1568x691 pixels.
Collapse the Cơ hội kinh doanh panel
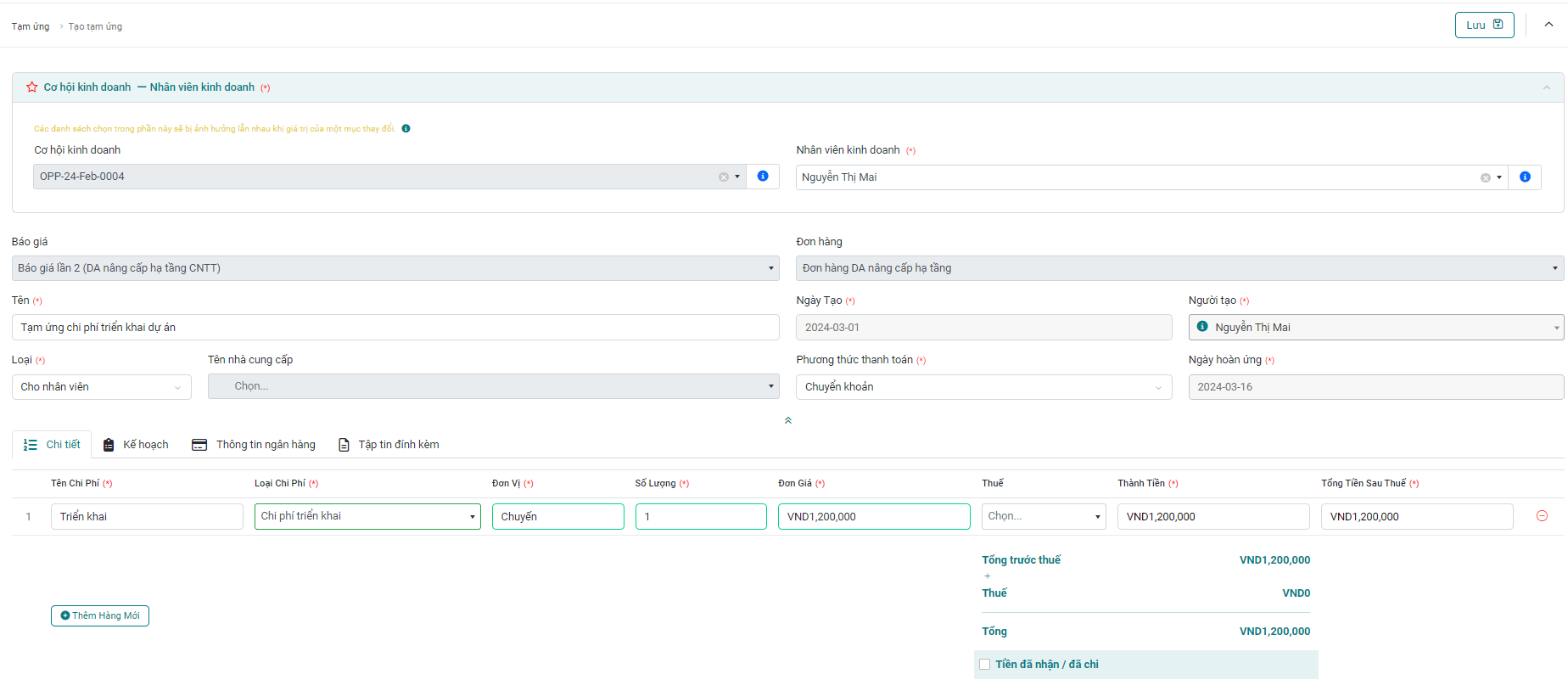coord(1546,87)
